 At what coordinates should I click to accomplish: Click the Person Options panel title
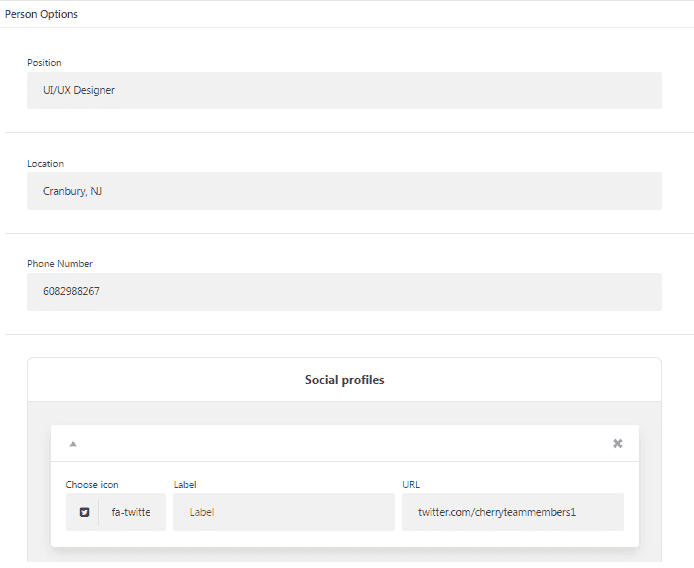(41, 14)
